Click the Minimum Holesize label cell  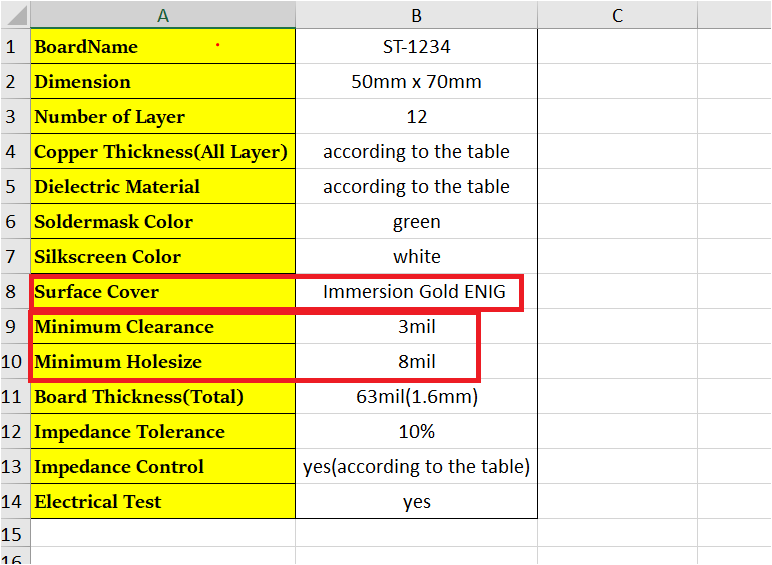(x=163, y=362)
